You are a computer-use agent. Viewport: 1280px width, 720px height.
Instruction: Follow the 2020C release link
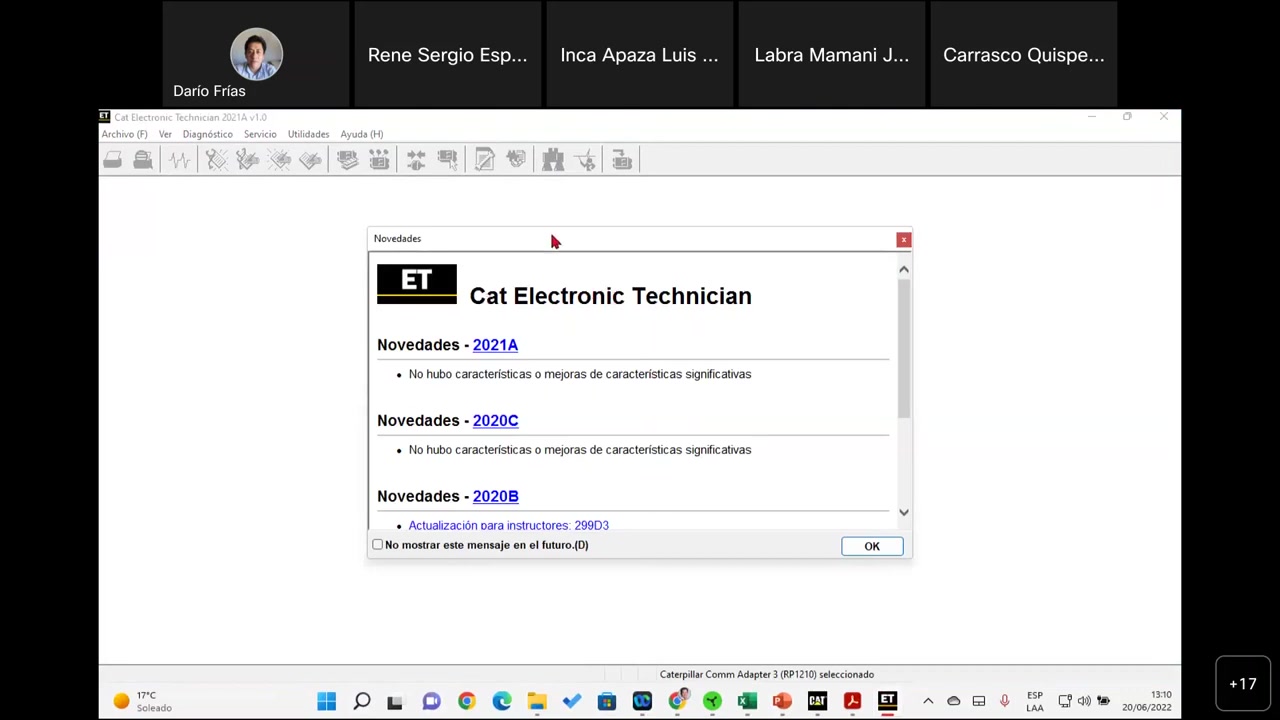point(495,421)
